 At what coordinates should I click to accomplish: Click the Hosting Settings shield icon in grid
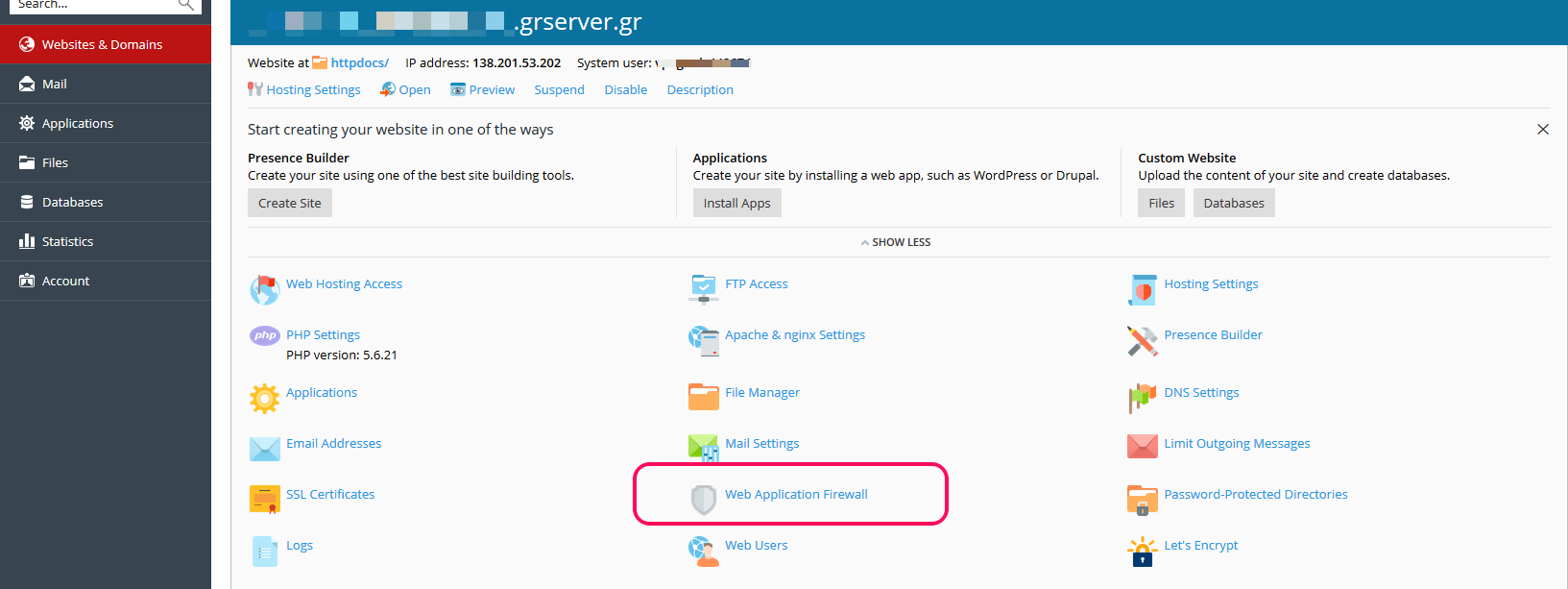(1143, 289)
